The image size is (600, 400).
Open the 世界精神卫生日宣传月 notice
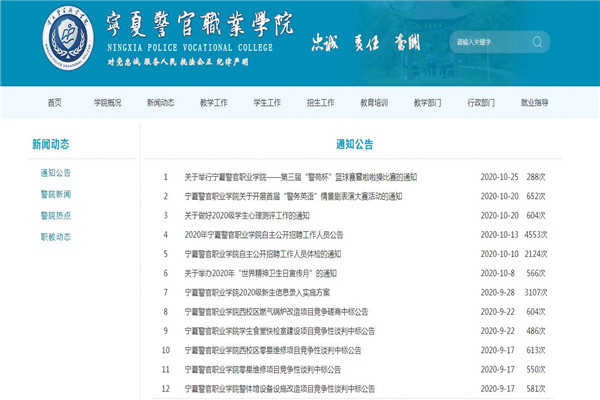pyautogui.click(x=260, y=273)
